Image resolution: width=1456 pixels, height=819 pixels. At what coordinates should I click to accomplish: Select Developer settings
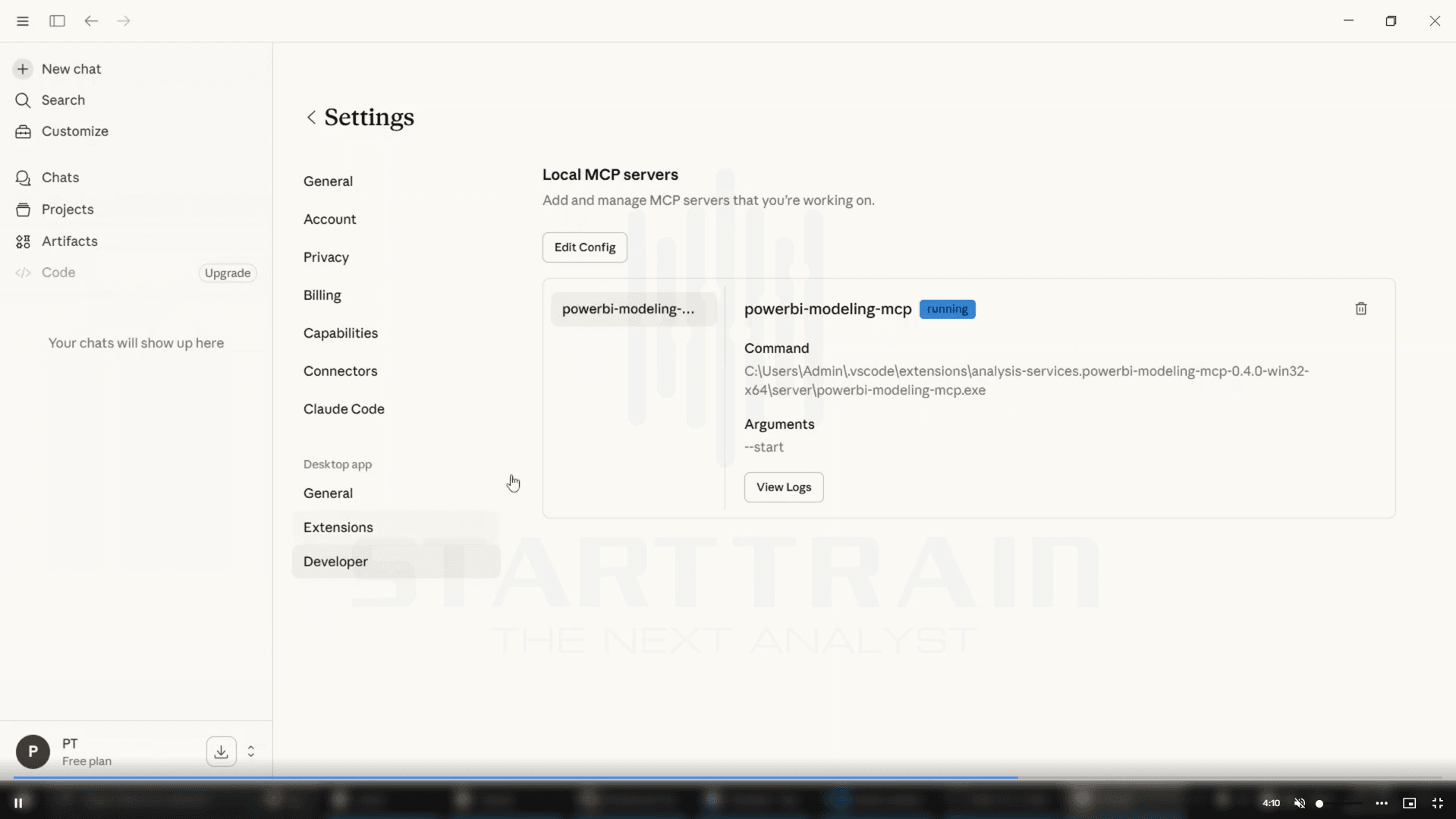click(x=396, y=562)
